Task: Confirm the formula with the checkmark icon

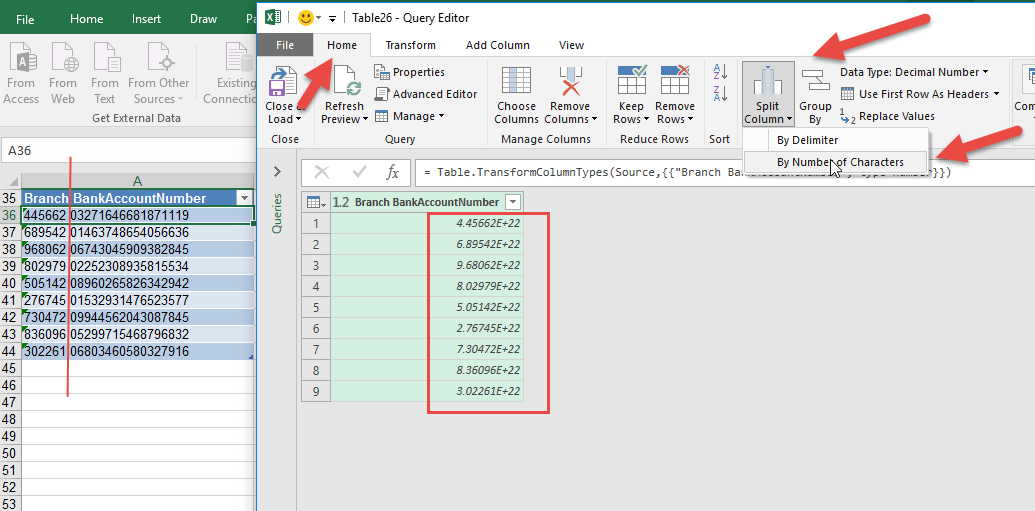Action: [359, 172]
